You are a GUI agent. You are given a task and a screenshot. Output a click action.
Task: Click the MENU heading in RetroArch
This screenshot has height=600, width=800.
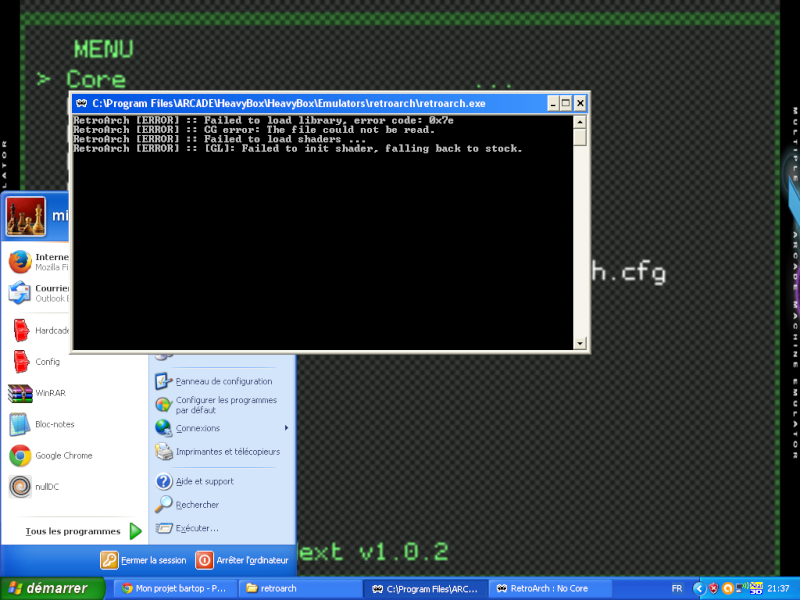coord(104,49)
